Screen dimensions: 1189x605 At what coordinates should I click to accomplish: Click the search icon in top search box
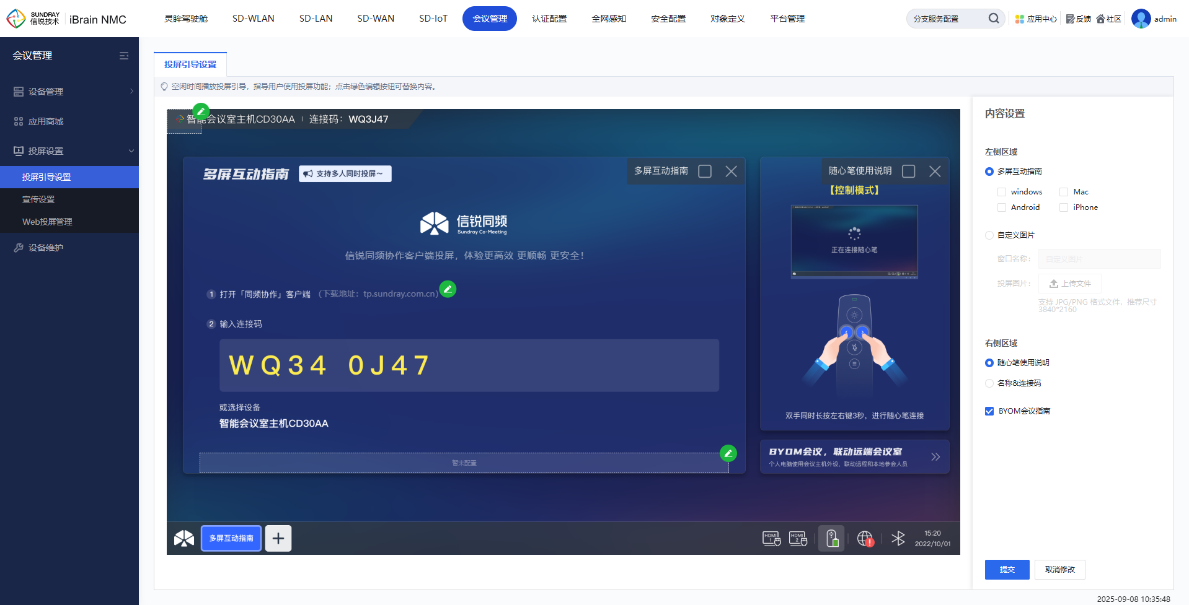point(993,19)
